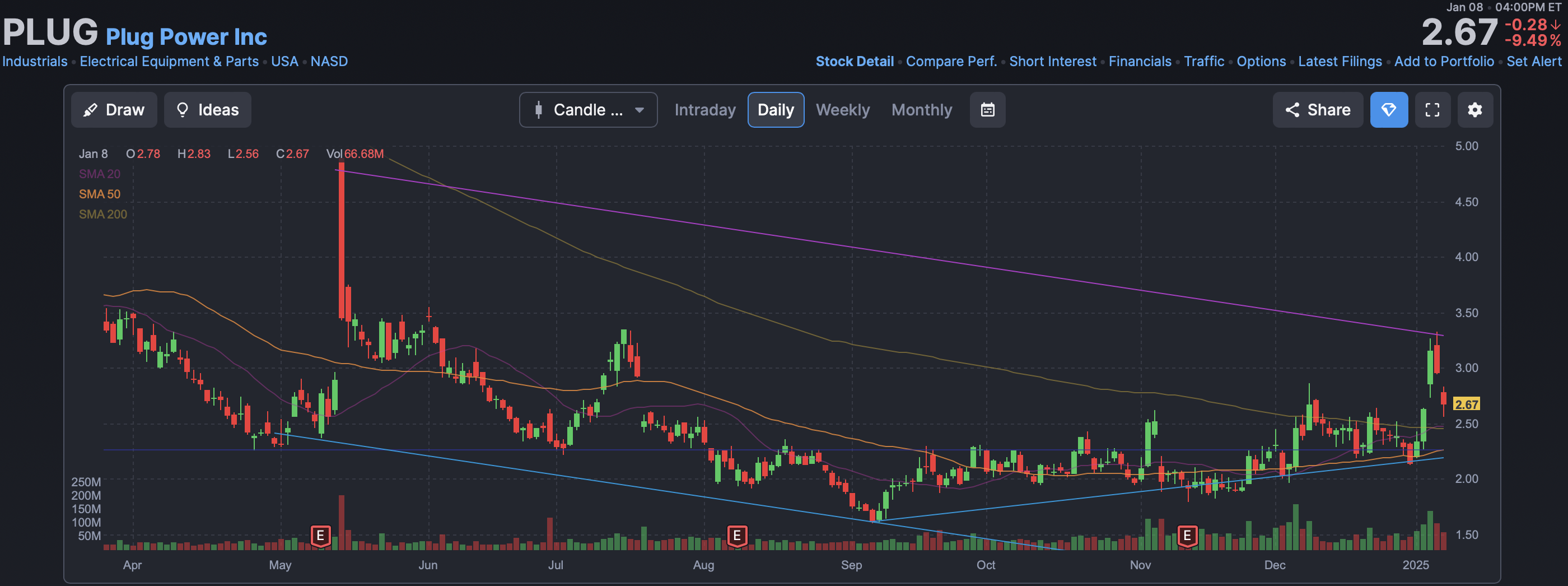Click the August earnings E marker

[x=736, y=536]
